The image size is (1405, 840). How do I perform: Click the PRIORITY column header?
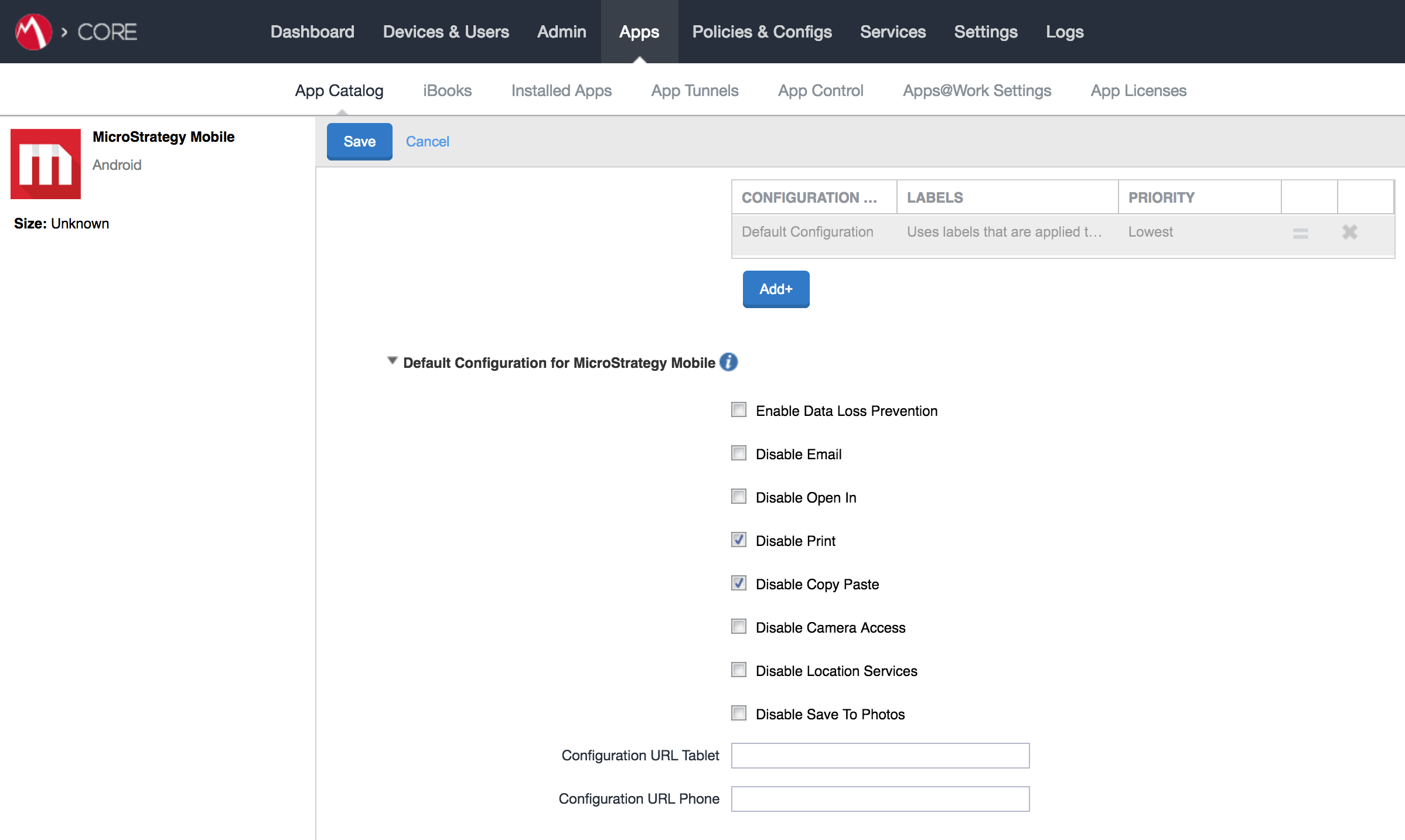[1199, 197]
